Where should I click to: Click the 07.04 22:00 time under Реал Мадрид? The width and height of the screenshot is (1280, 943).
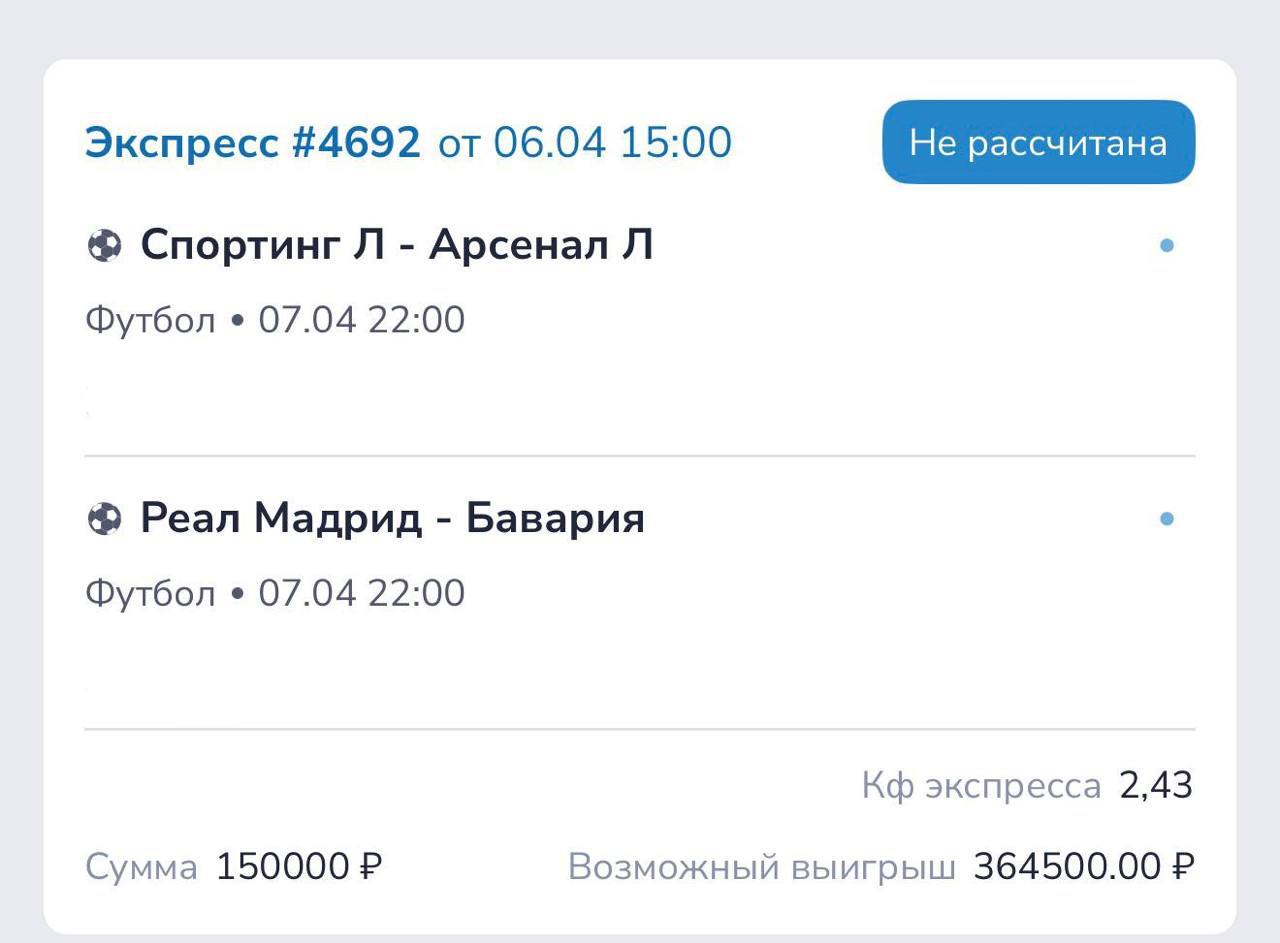pos(362,594)
